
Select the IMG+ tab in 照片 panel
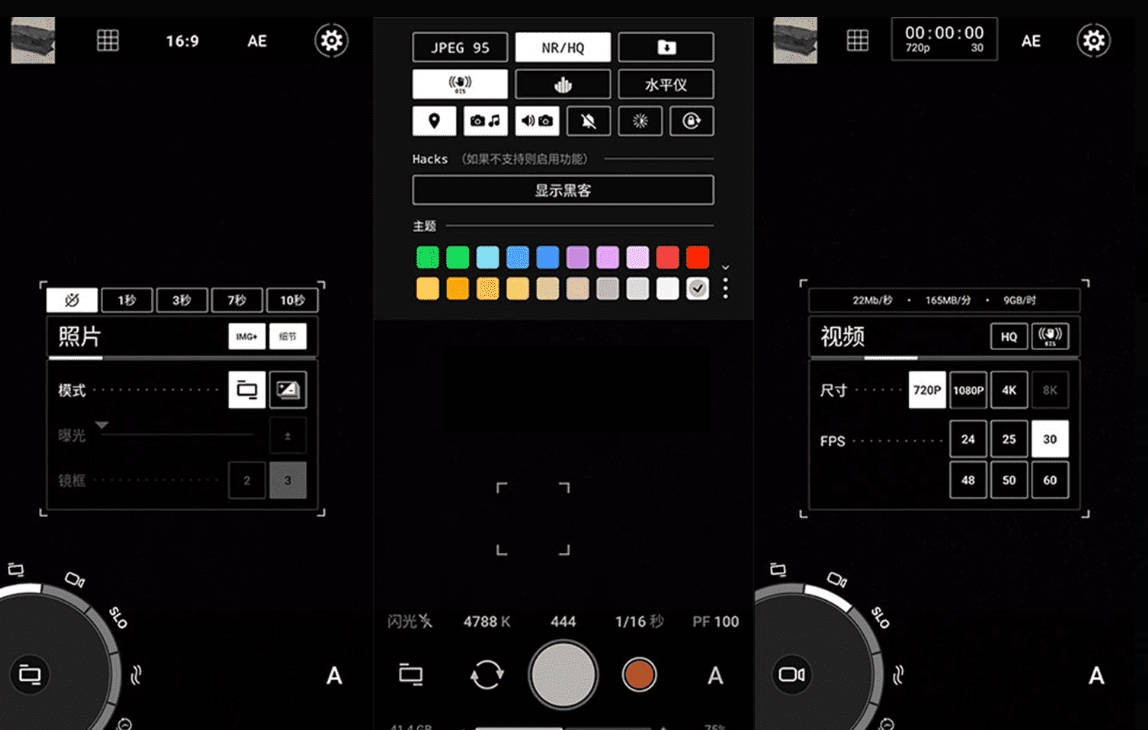point(246,337)
